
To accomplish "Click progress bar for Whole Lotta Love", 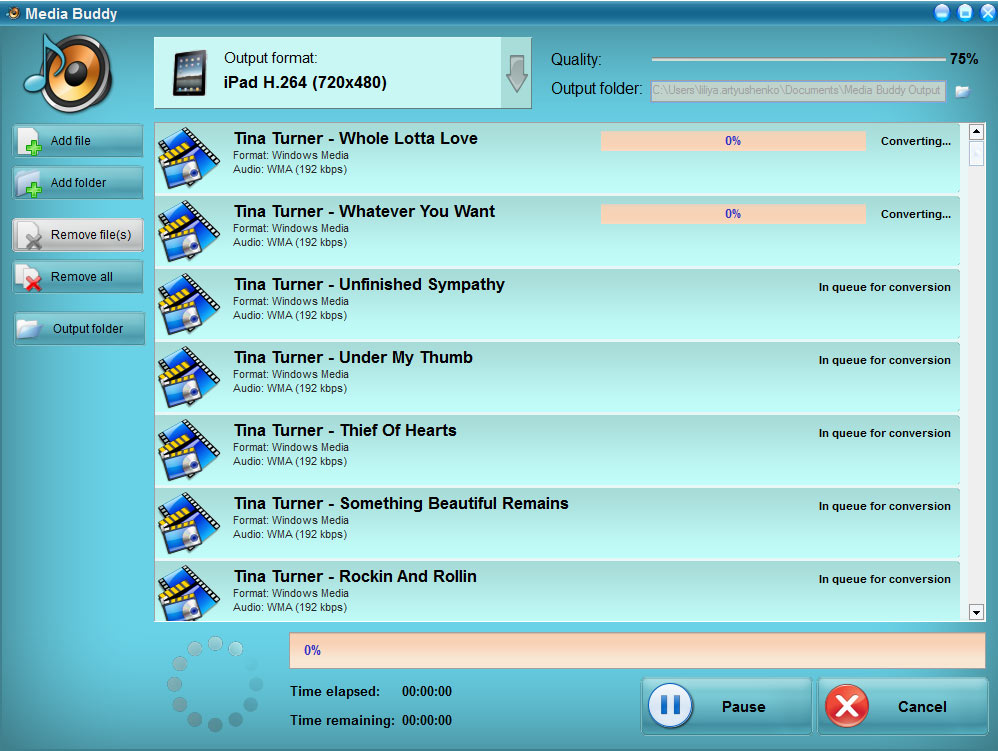I will (733, 141).
